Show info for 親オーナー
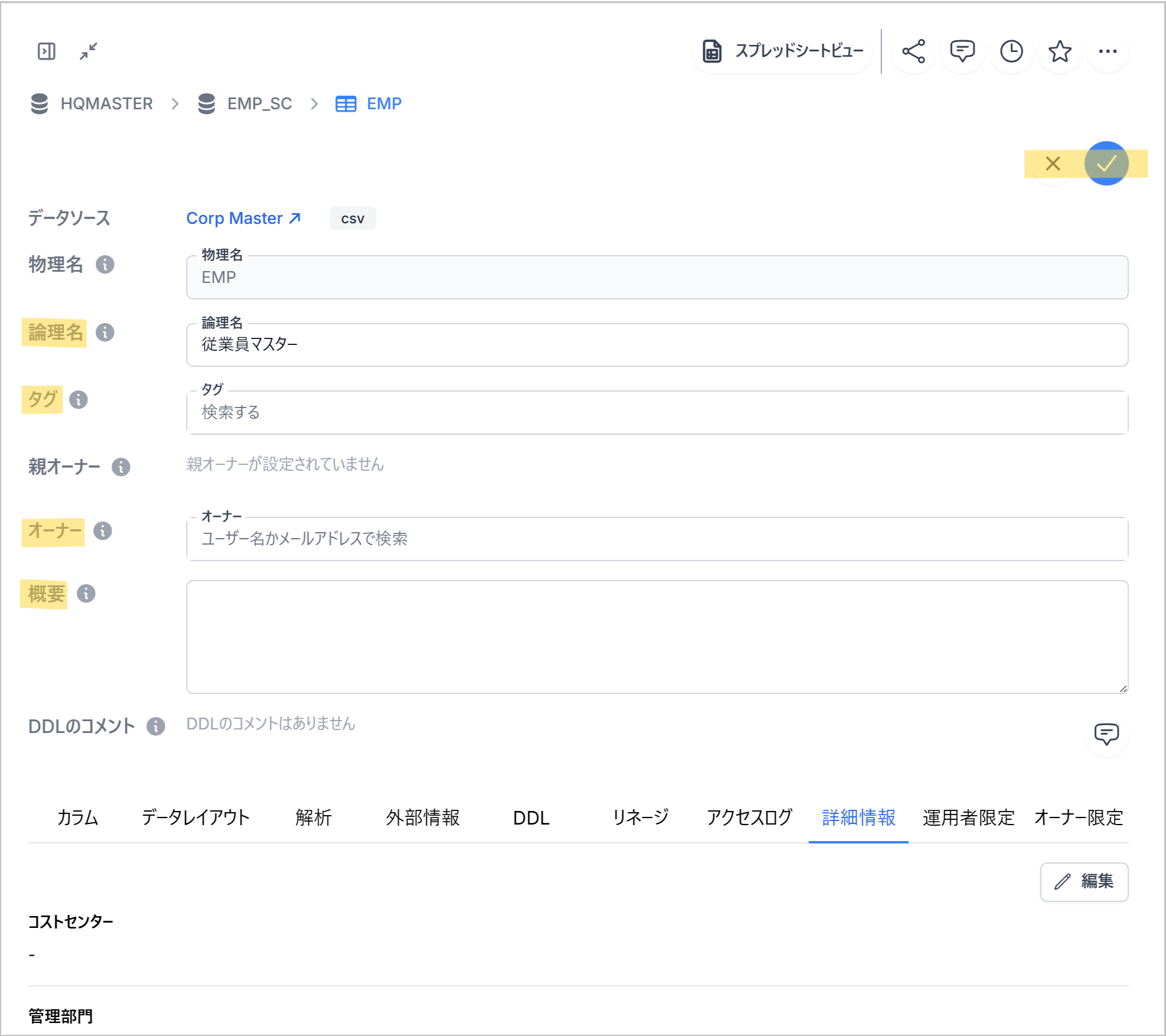1166x1036 pixels. 121,467
